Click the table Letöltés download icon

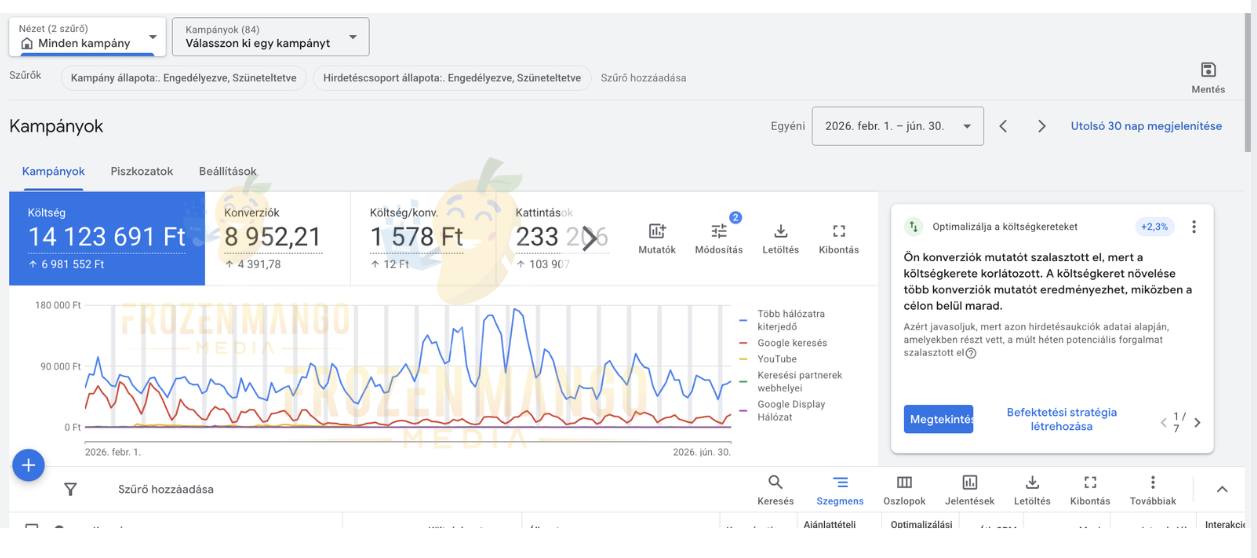pos(1032,482)
